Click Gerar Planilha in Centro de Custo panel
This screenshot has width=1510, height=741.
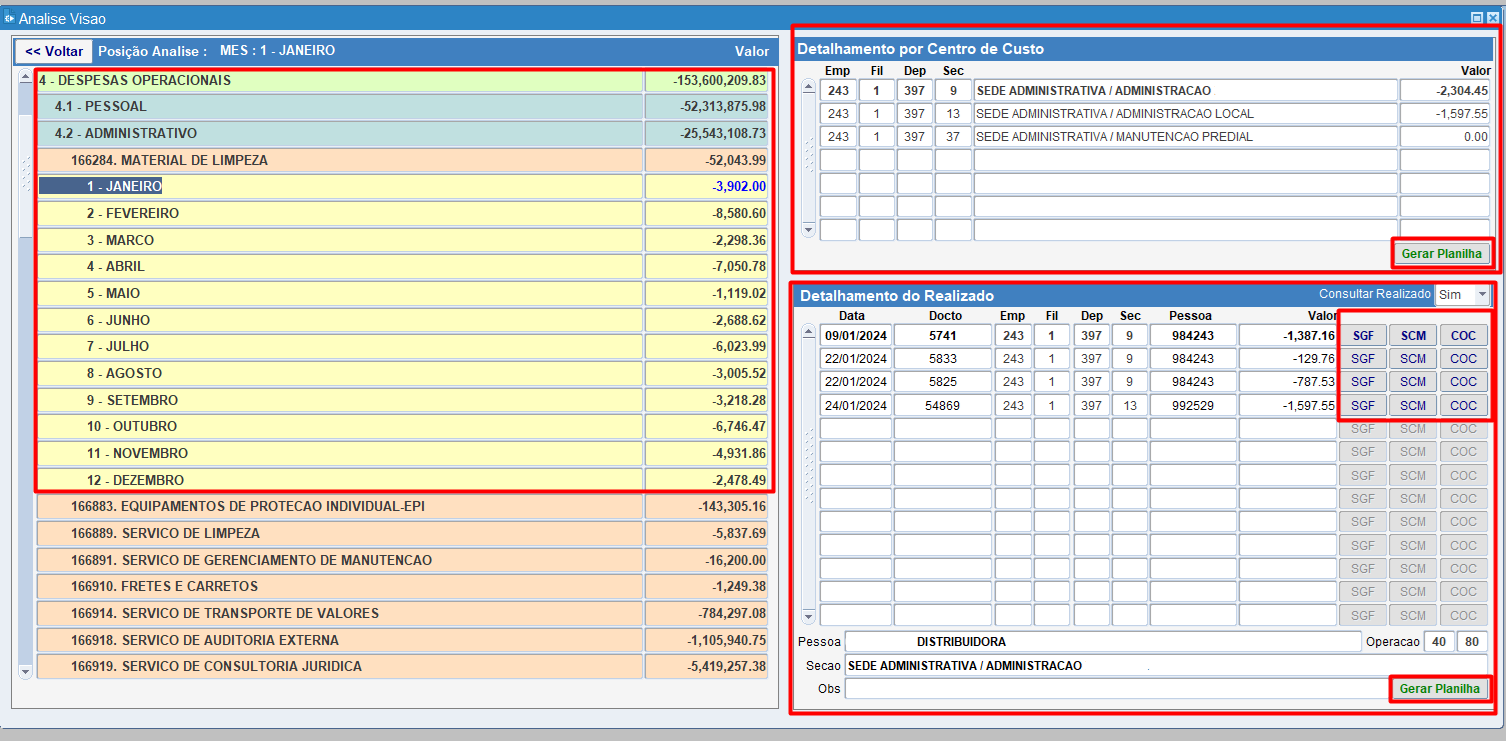click(x=1441, y=253)
